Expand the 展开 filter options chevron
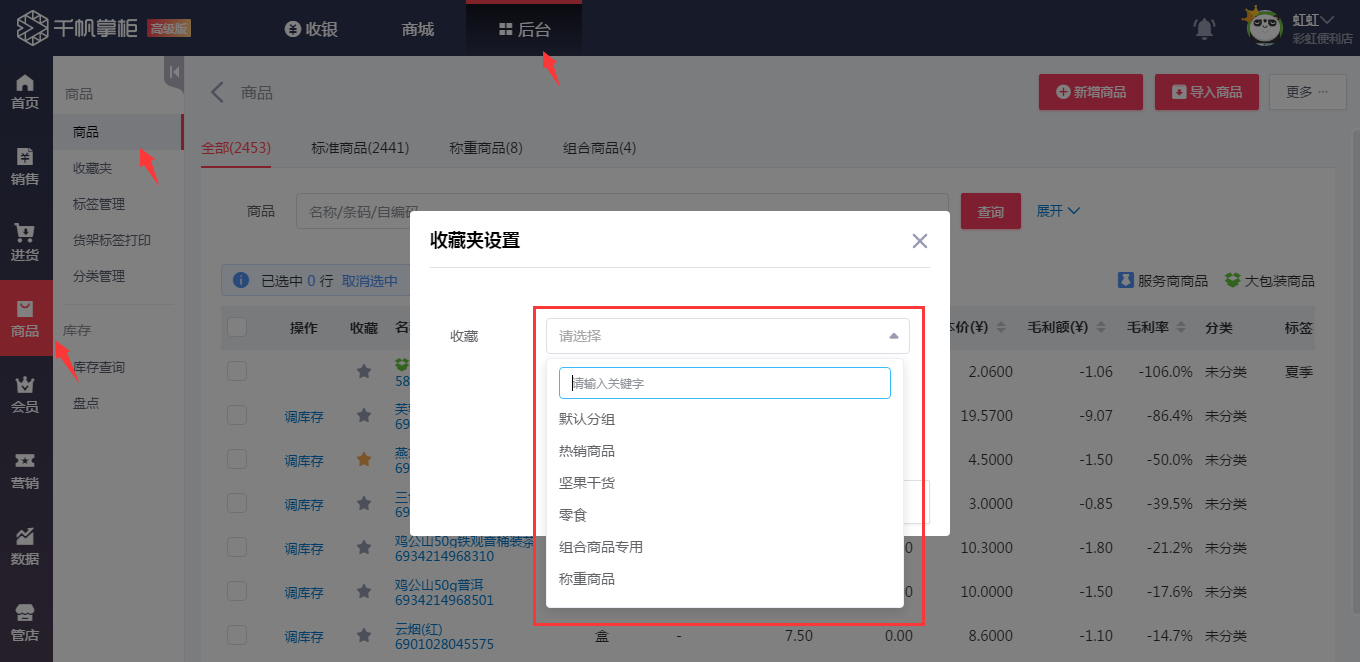 click(1058, 211)
